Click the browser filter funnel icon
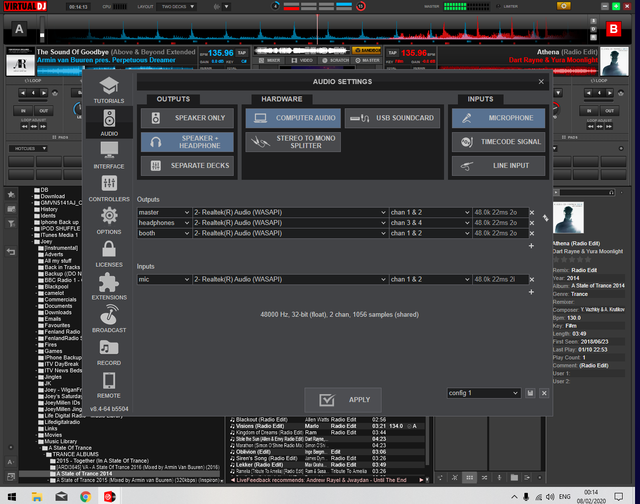Screen dimensions: 640x504 (11, 223)
